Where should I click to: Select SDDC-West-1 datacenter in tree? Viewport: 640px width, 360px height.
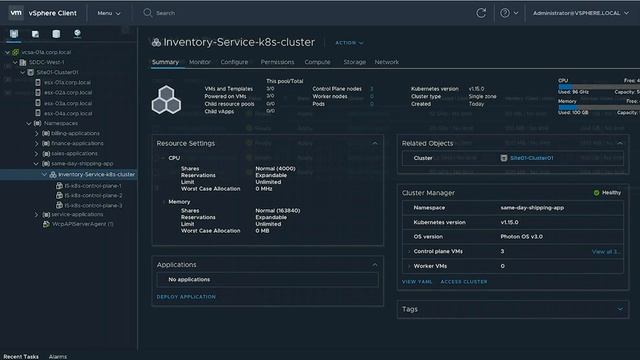46,62
